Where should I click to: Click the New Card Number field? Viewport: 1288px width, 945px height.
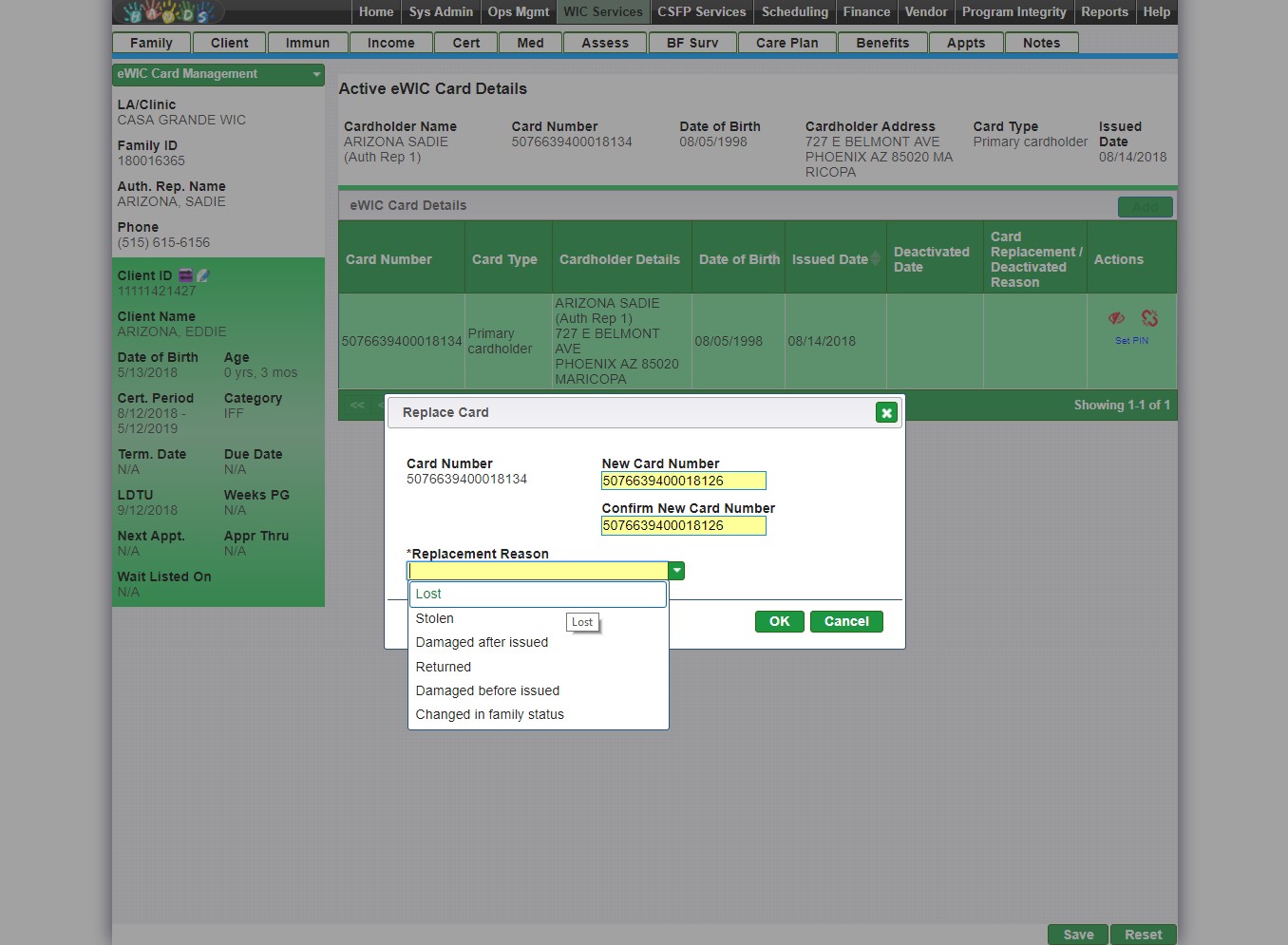(683, 481)
